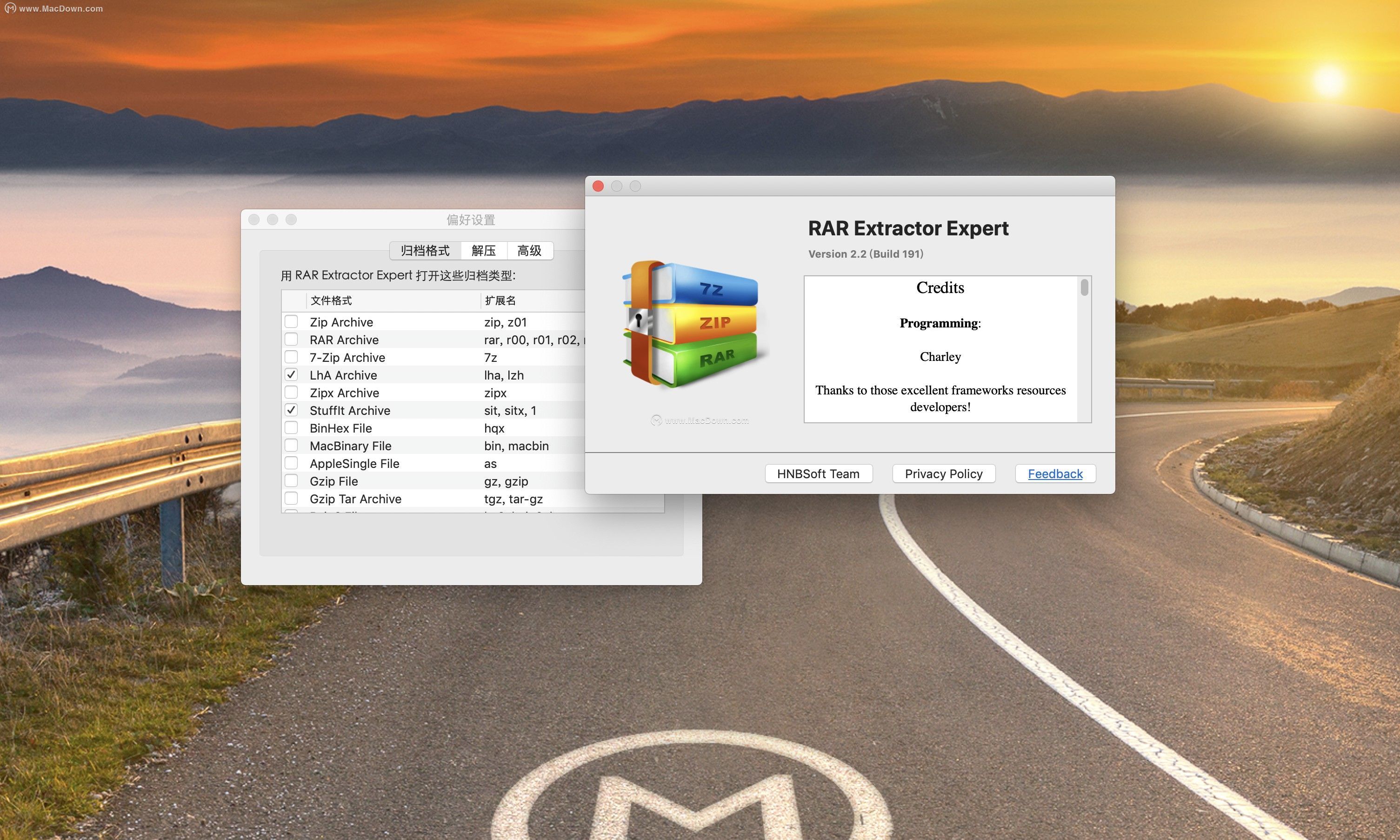
Task: Select the RAR Archive row label
Action: coord(344,340)
